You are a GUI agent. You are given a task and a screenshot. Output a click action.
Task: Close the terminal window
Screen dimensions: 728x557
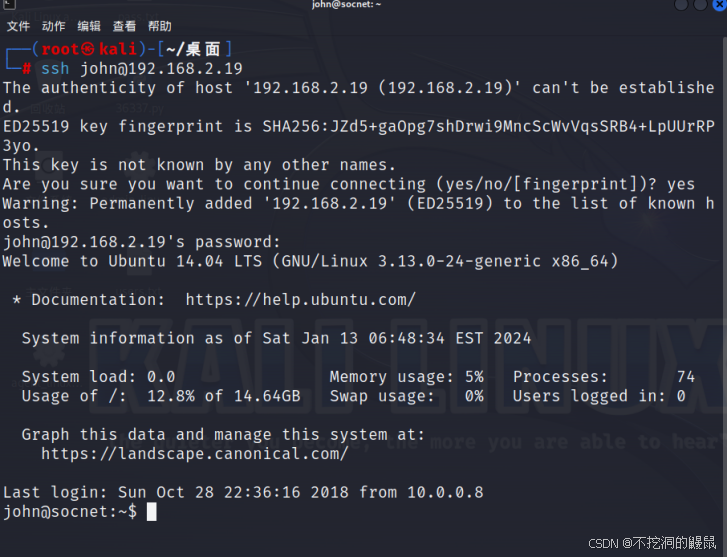click(x=719, y=5)
